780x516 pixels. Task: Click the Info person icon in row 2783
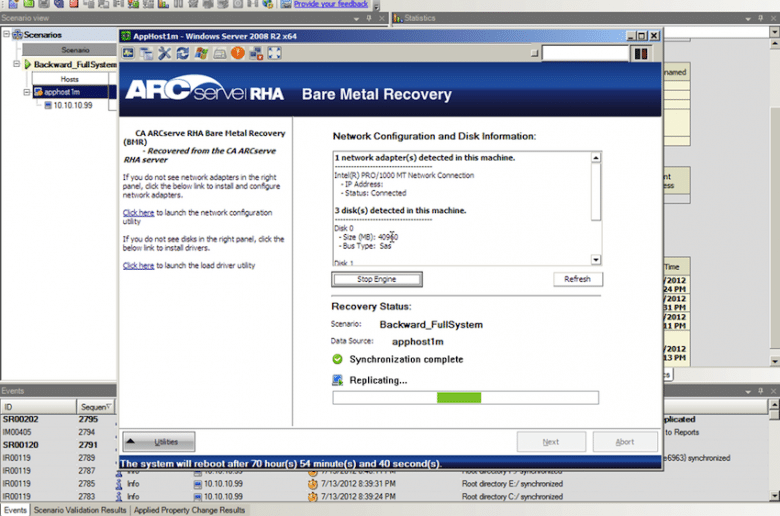click(119, 496)
